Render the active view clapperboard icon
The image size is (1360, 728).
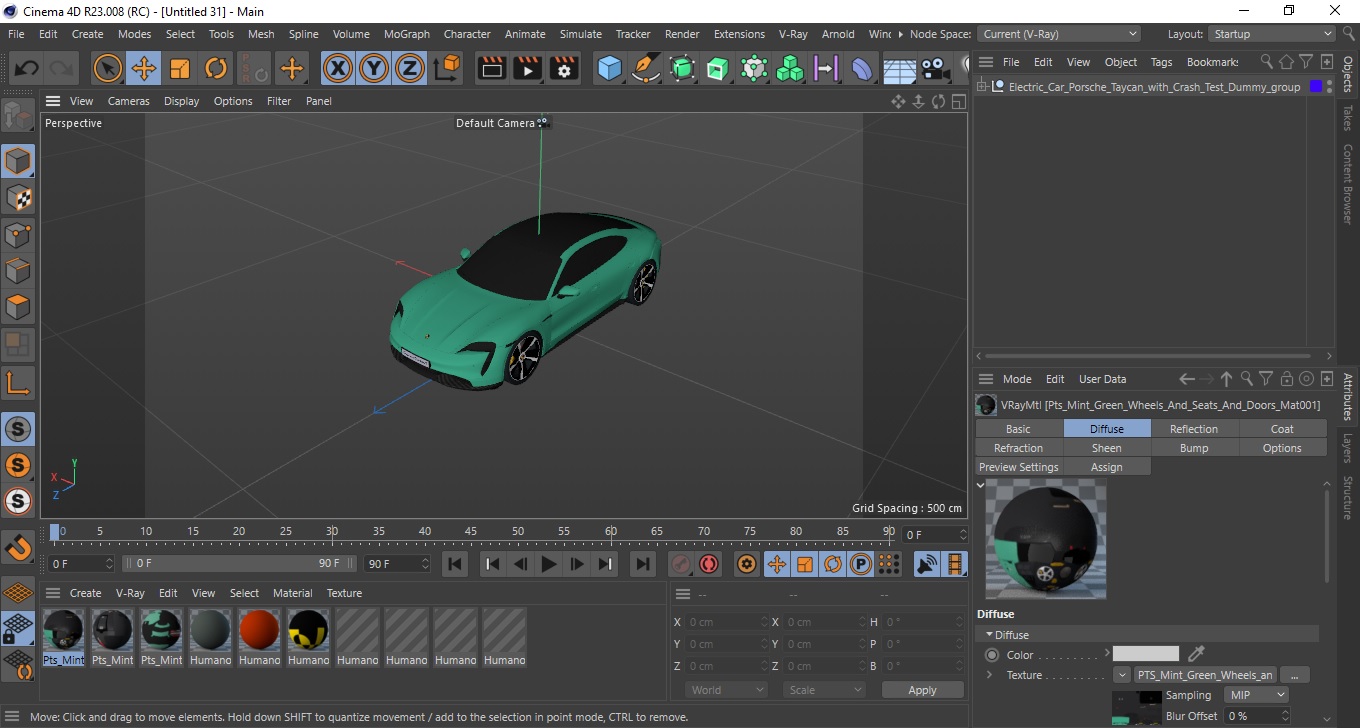(491, 69)
